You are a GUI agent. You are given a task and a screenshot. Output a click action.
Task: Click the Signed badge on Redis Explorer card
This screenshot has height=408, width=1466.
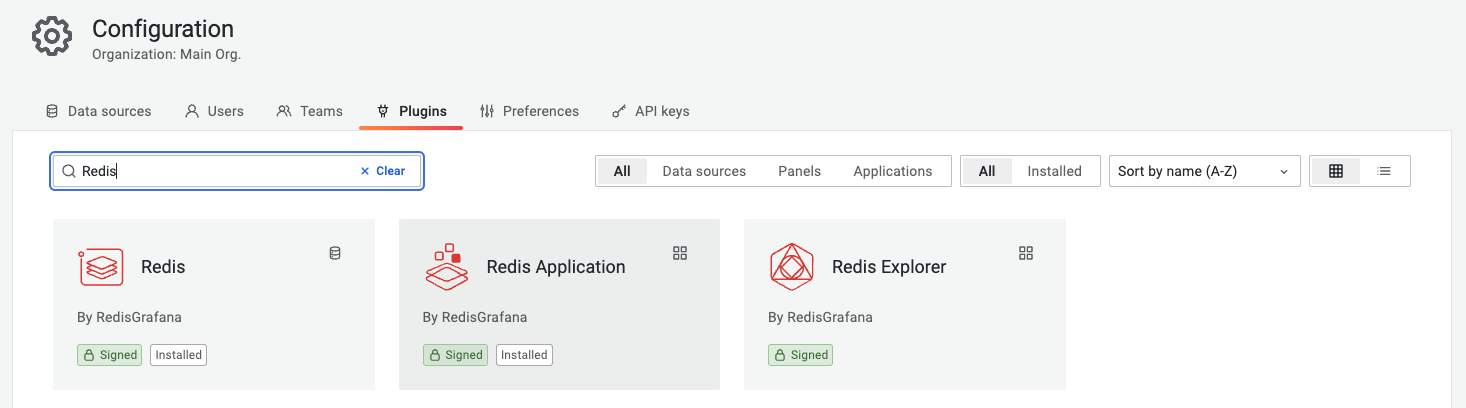[x=800, y=355]
